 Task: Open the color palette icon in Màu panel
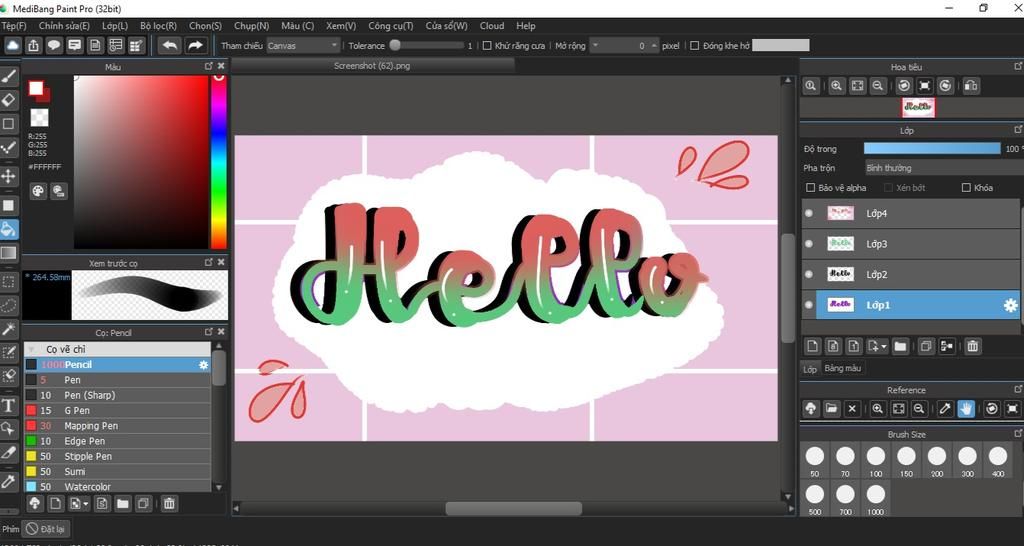pyautogui.click(x=38, y=191)
